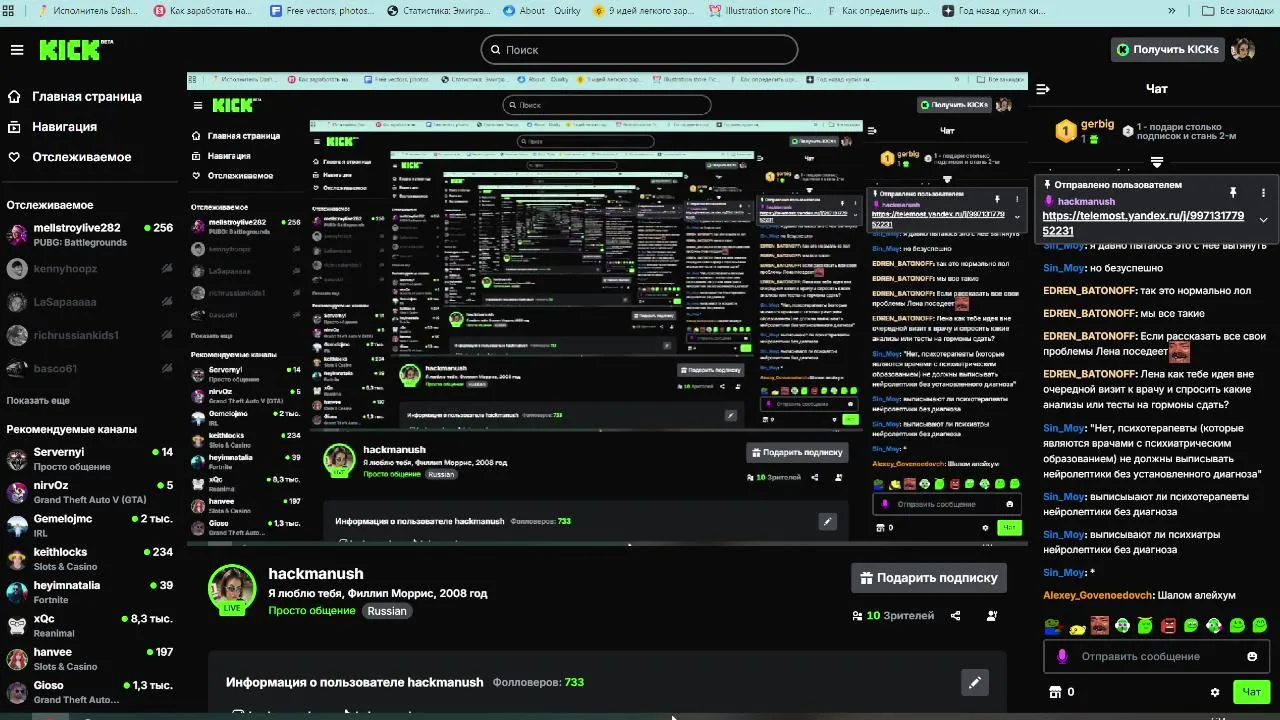
Task: Click the Отправить сообщение chat input
Action: click(1156, 656)
